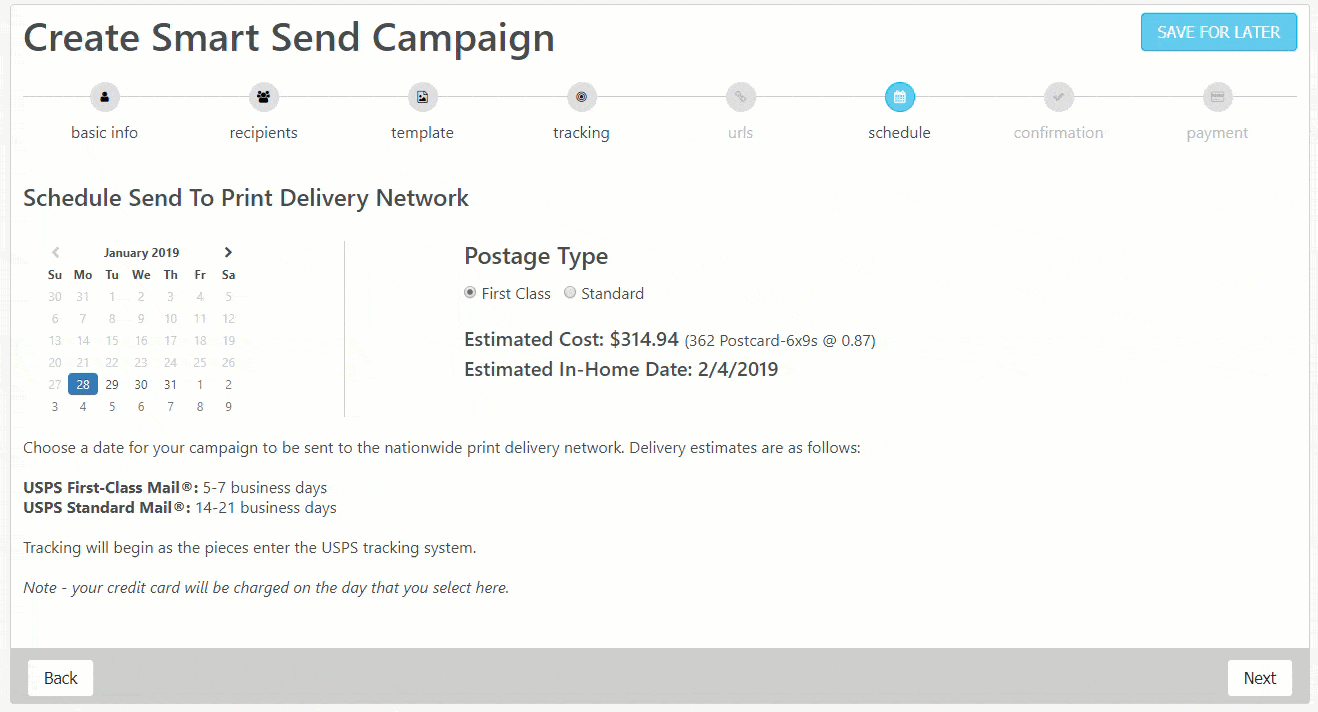Click the January 2019 month header

[141, 253]
